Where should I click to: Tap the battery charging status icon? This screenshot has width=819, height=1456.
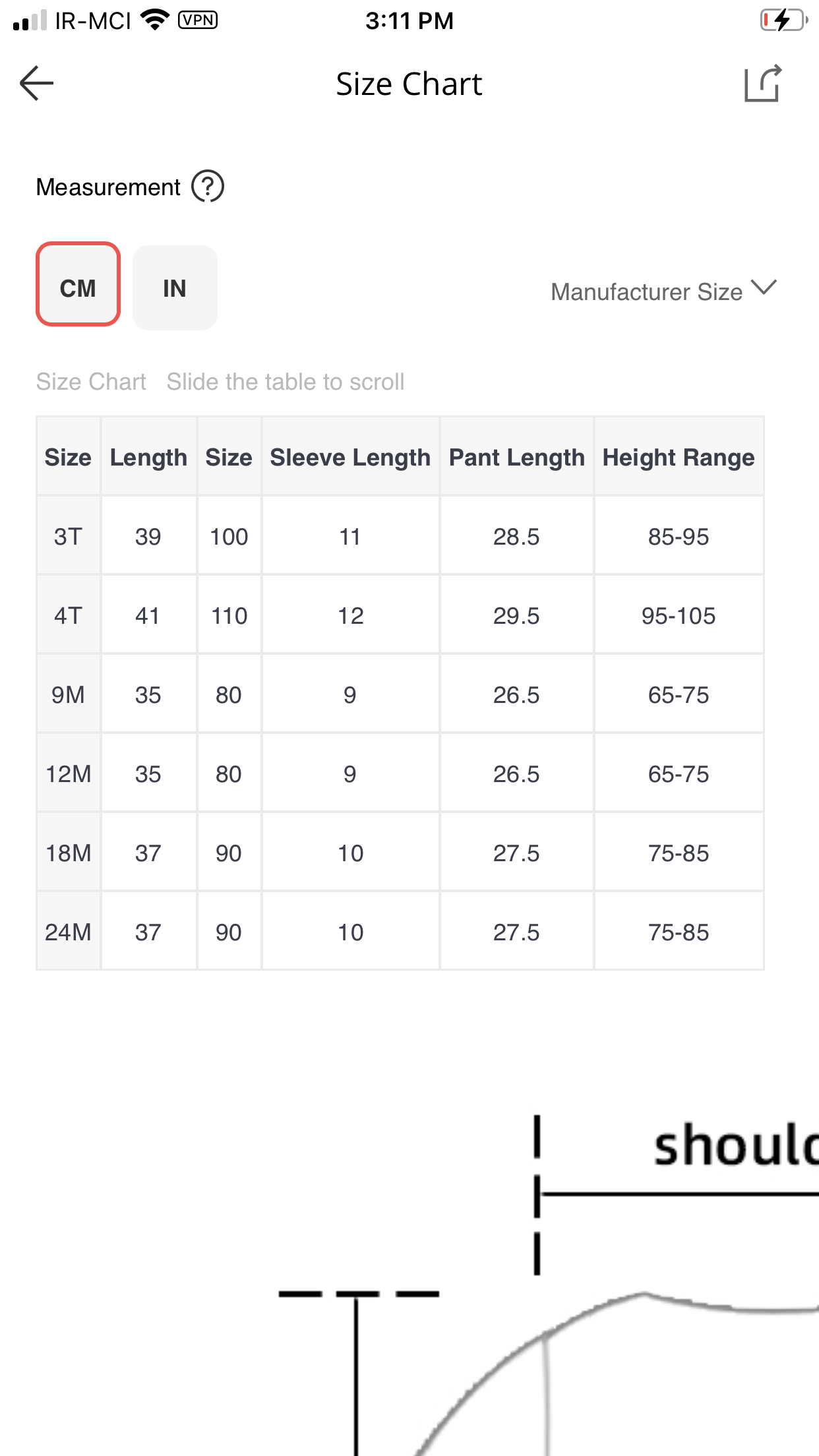tap(784, 20)
